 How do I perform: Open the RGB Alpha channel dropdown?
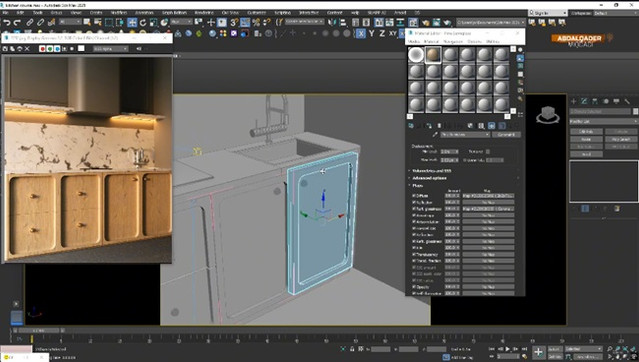pos(110,49)
